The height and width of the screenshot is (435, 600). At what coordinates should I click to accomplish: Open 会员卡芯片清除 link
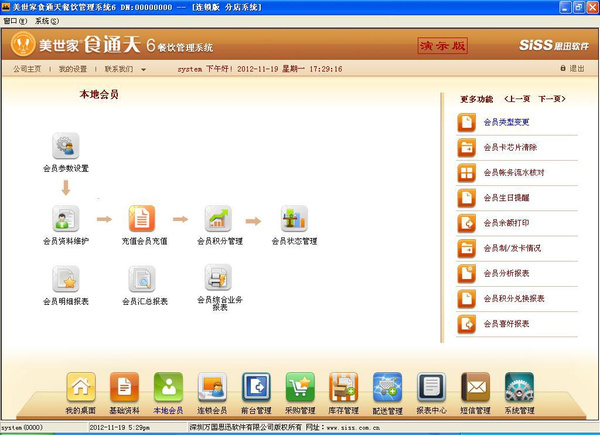[x=510, y=148]
